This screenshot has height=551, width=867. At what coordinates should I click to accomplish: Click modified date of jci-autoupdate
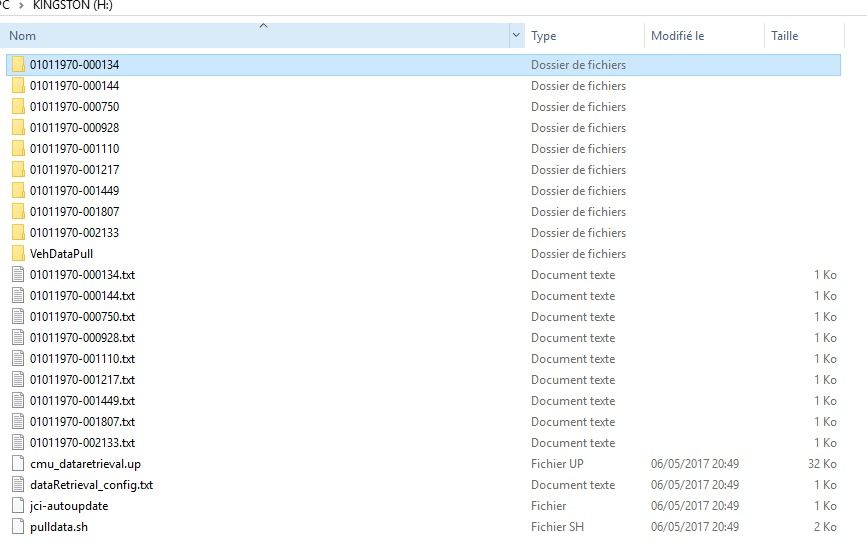(x=695, y=506)
